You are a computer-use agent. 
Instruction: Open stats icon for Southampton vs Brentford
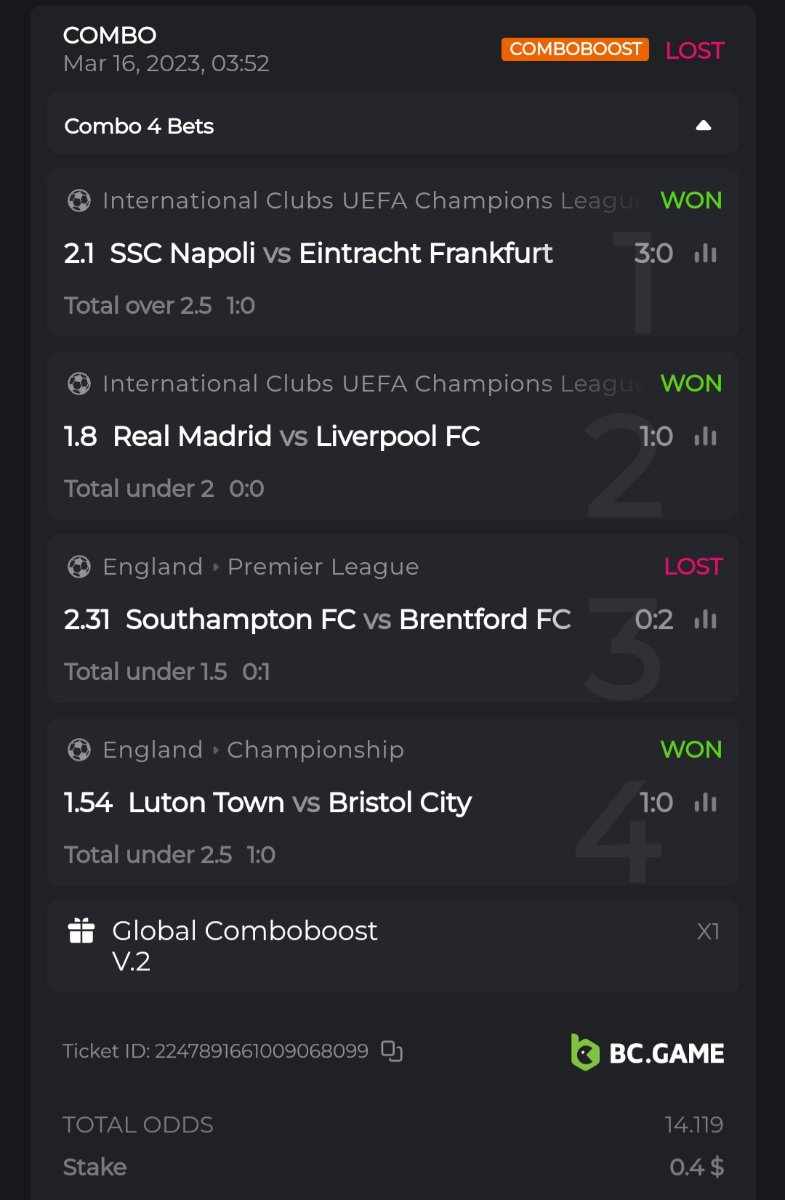click(706, 620)
